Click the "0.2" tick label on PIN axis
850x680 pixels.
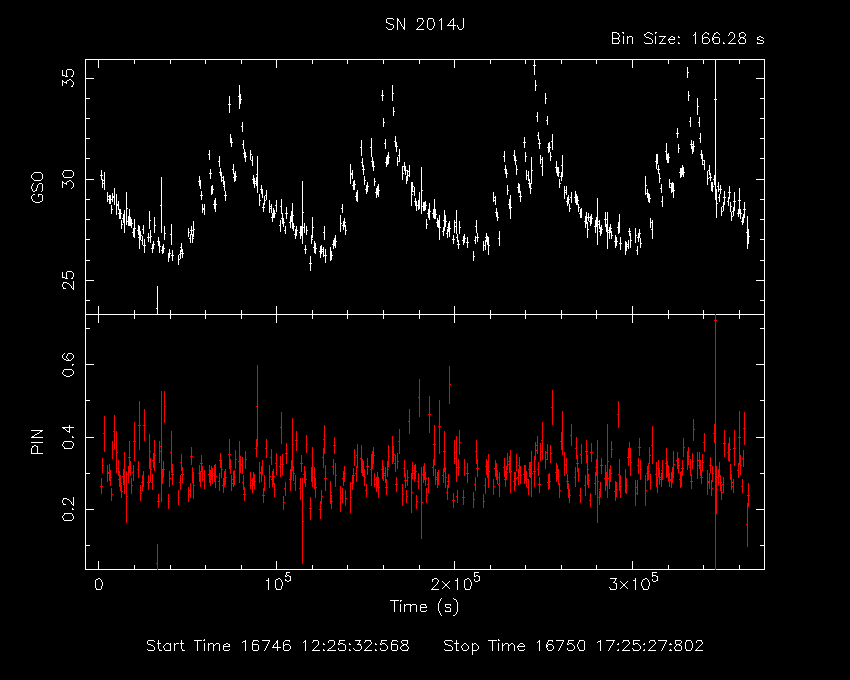69,509
